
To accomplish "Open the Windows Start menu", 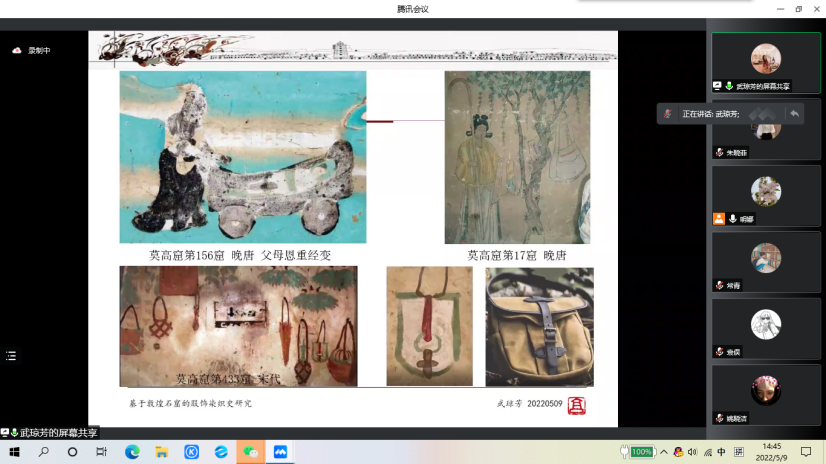I will click(14, 452).
